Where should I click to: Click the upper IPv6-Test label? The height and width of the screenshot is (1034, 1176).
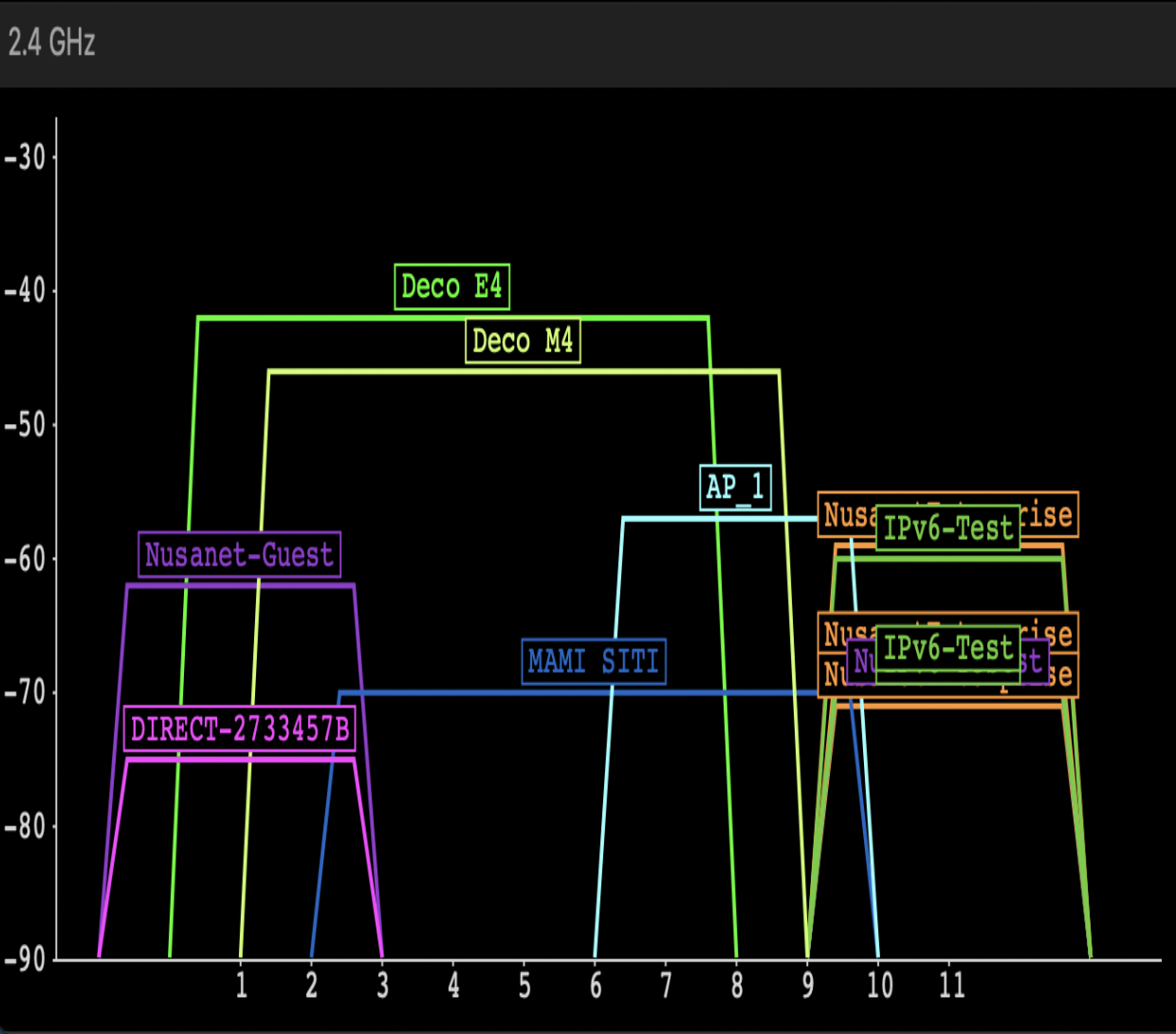(x=947, y=528)
